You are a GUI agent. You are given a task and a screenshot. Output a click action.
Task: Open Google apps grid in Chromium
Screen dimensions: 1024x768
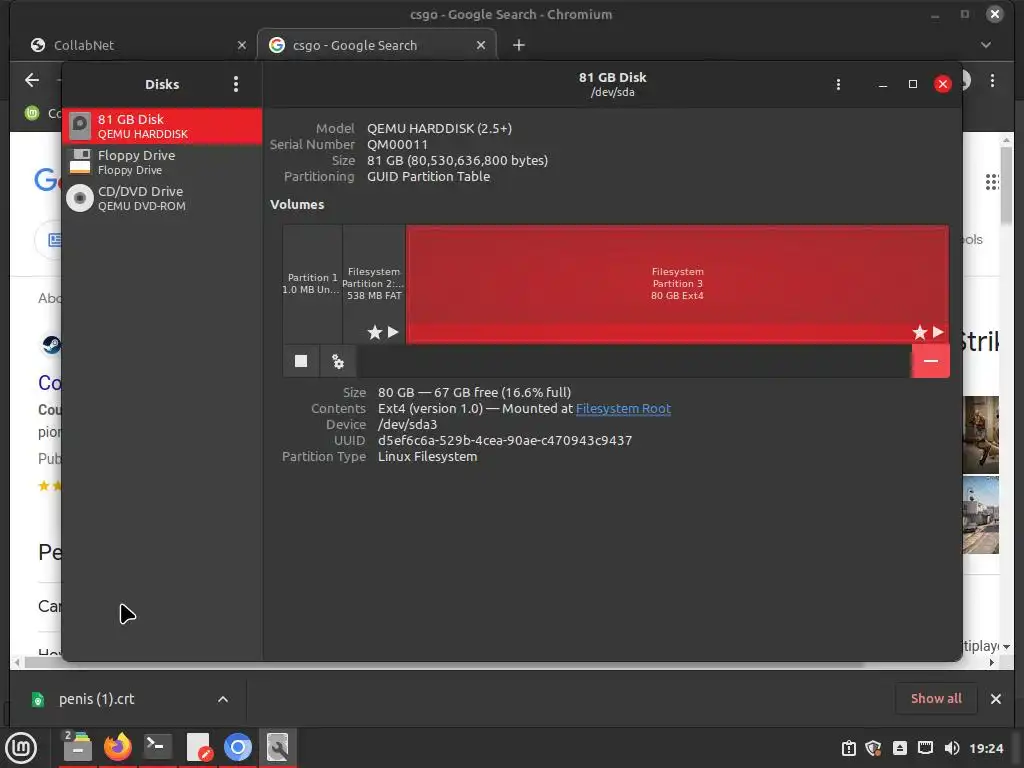pyautogui.click(x=991, y=182)
